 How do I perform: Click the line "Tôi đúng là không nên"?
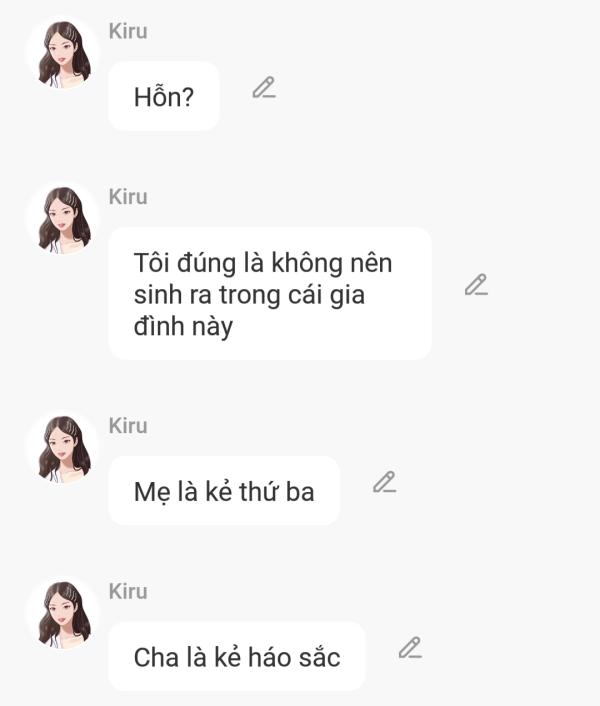[x=263, y=263]
